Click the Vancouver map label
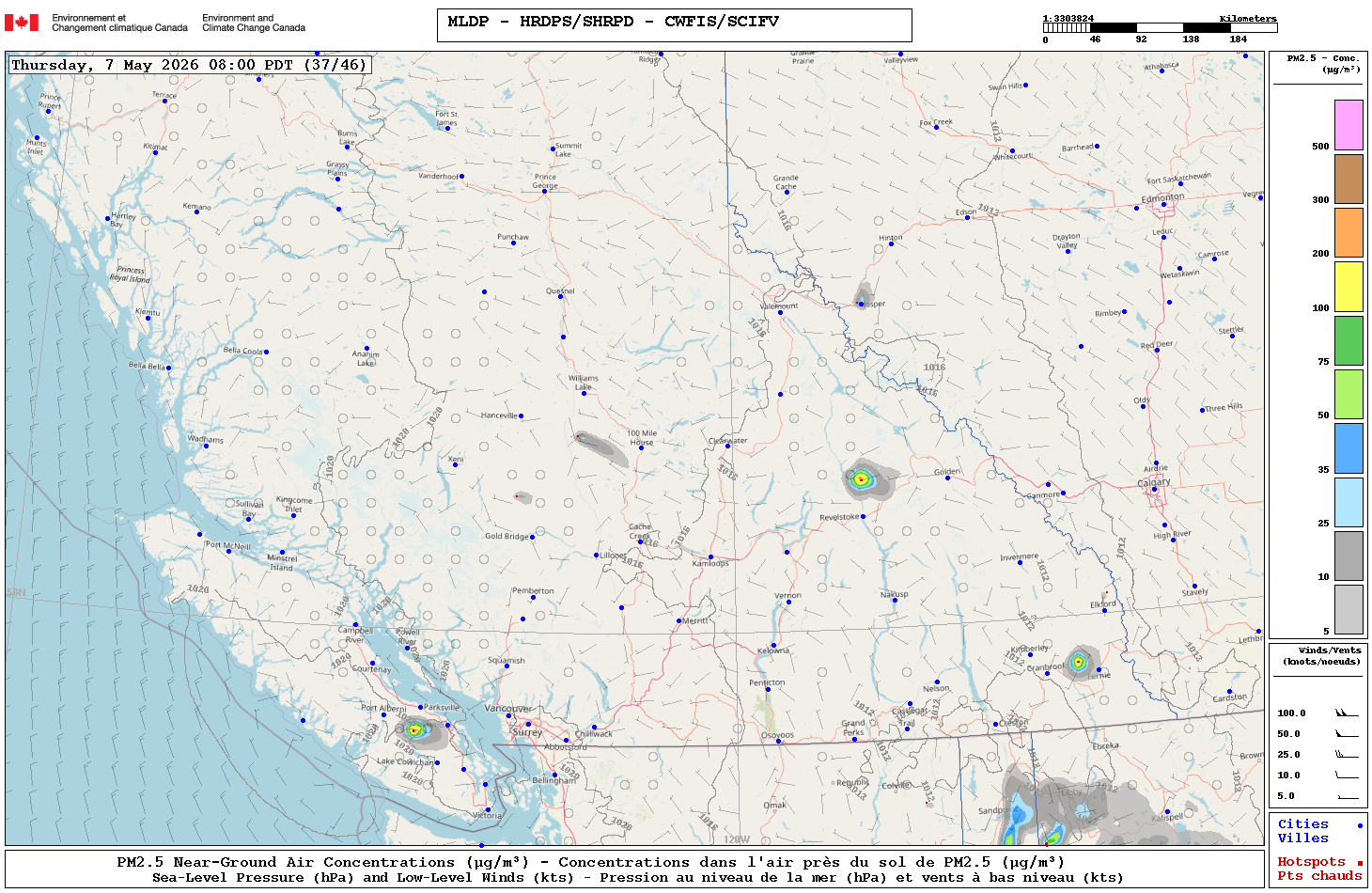1372x893 pixels. tap(508, 708)
